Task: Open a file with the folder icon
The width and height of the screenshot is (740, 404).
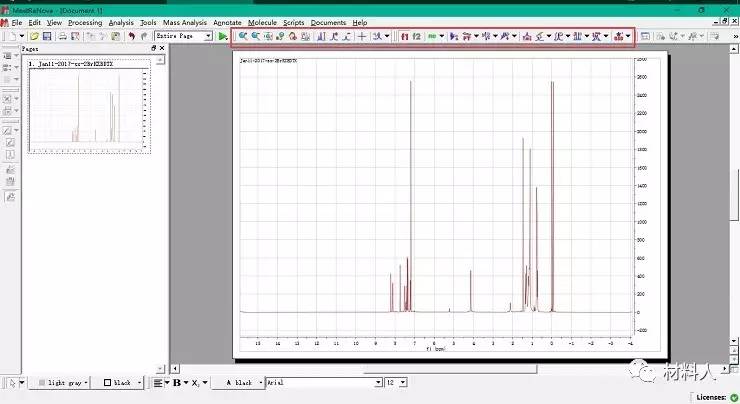Action: pyautogui.click(x=34, y=36)
